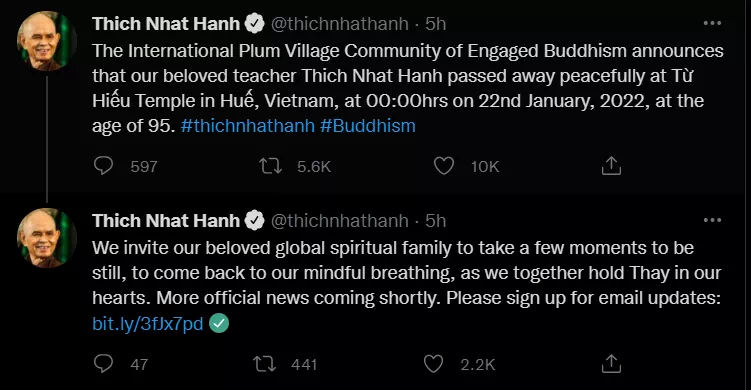Image resolution: width=751 pixels, height=390 pixels.
Task: Reply to the passing announcement tweet
Action: 103,166
